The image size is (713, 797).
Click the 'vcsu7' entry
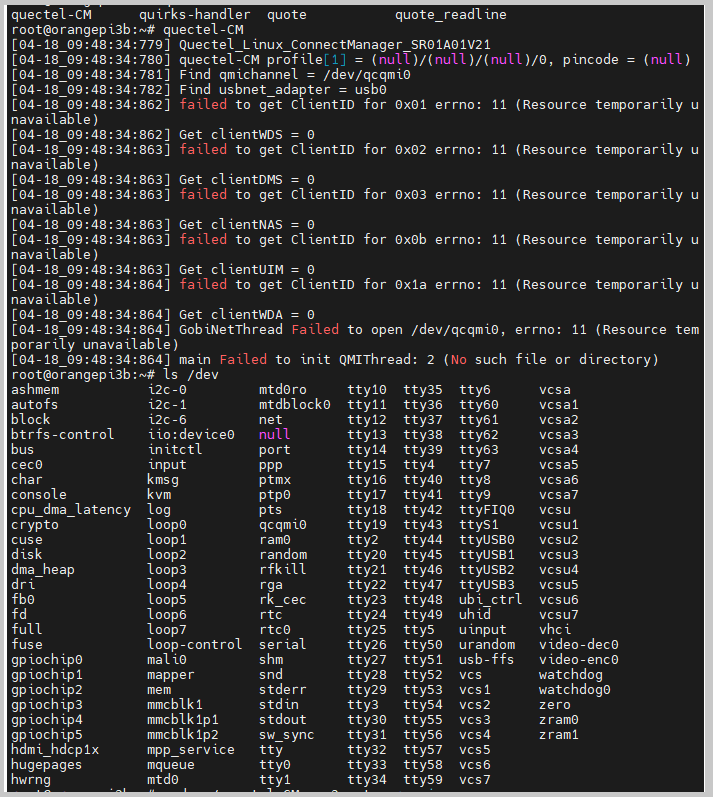(559, 615)
